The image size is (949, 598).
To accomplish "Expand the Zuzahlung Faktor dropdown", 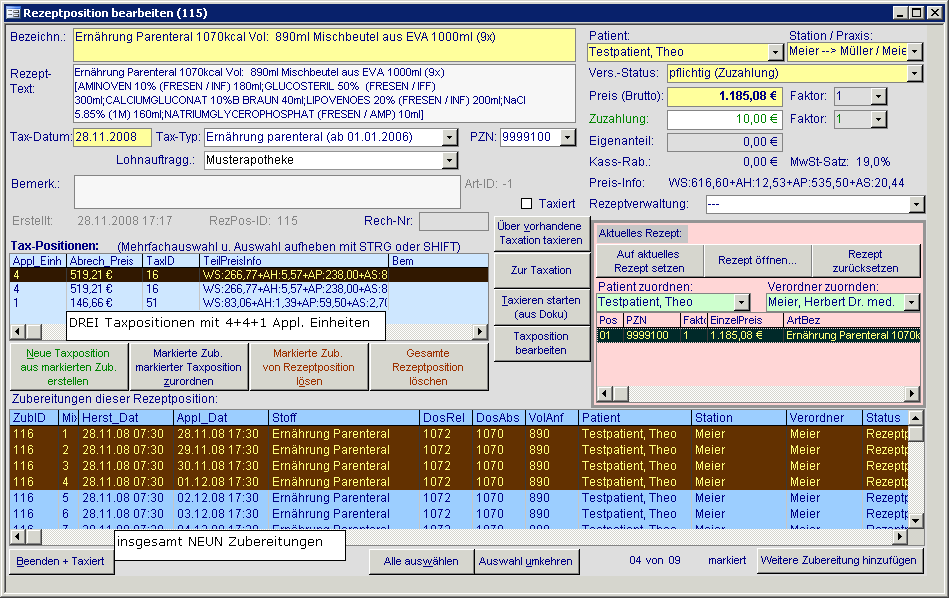I will click(x=878, y=119).
